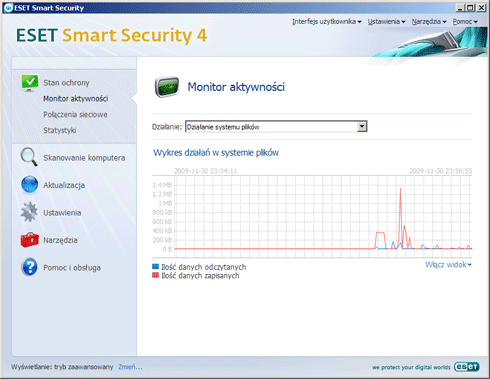
Task: Maximize the ESET Smart Security window
Action: [470, 8]
